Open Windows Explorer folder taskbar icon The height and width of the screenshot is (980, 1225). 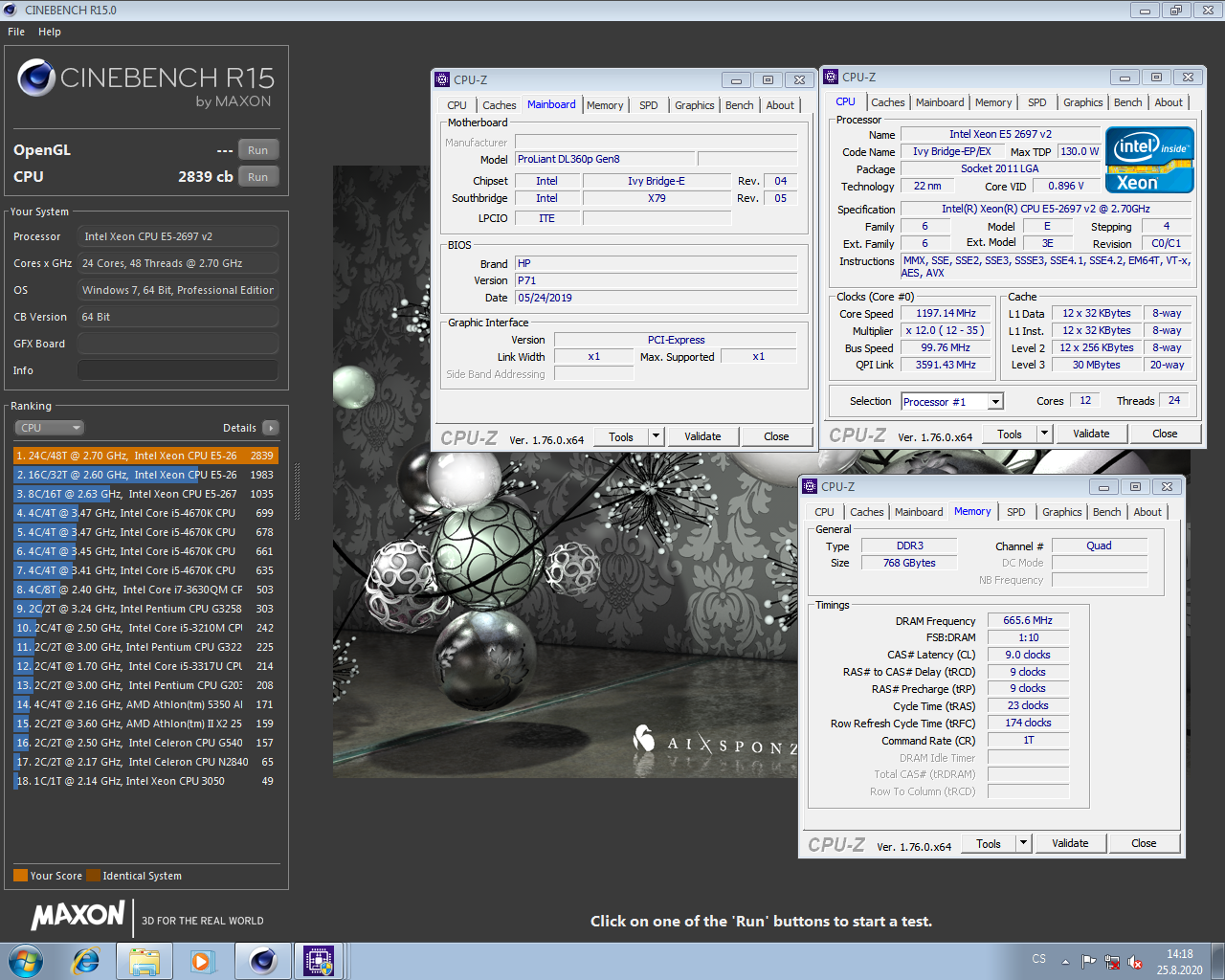[145, 961]
